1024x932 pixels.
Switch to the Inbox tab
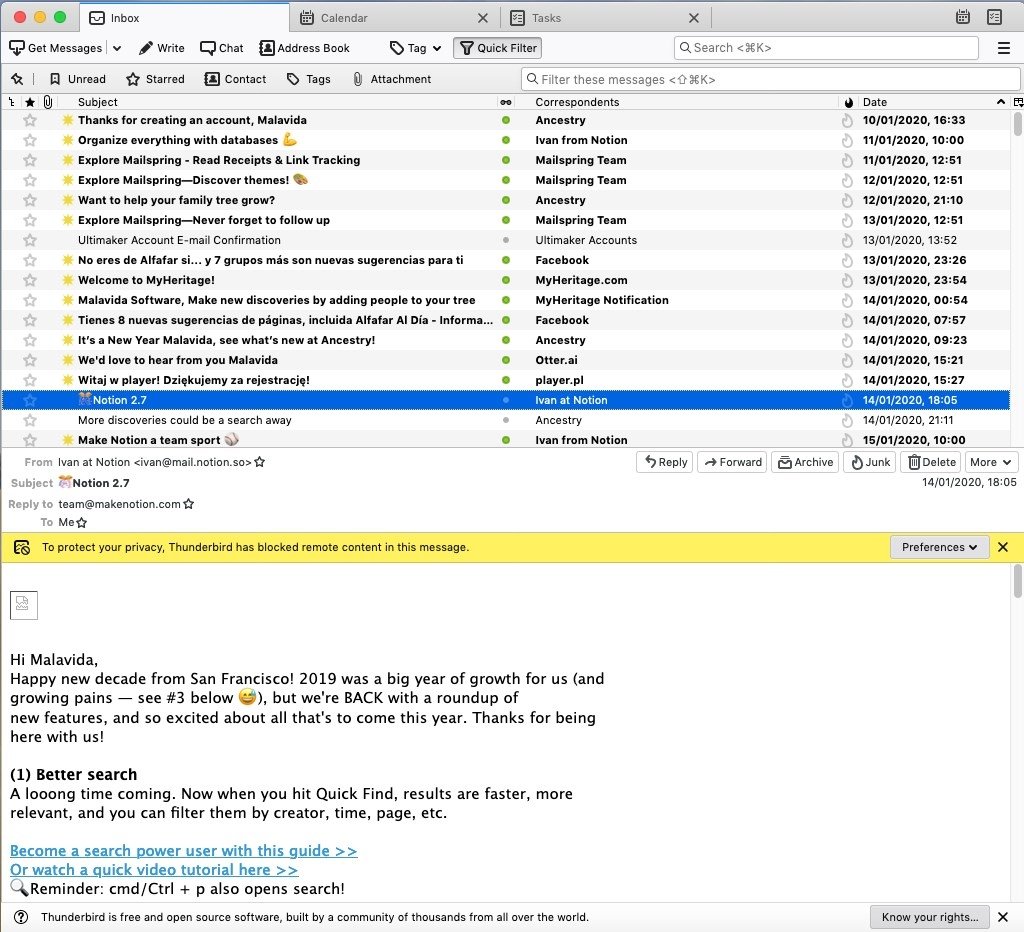point(185,18)
